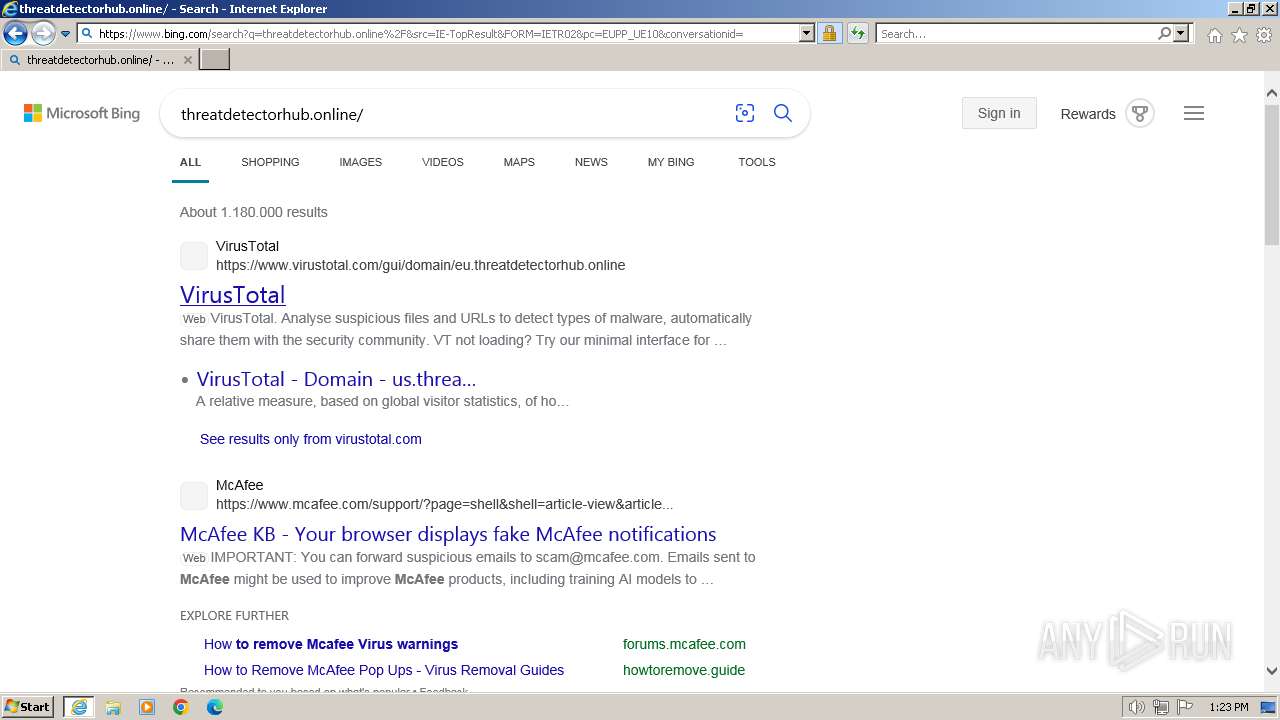Click See results only from virustotal.com

click(311, 439)
